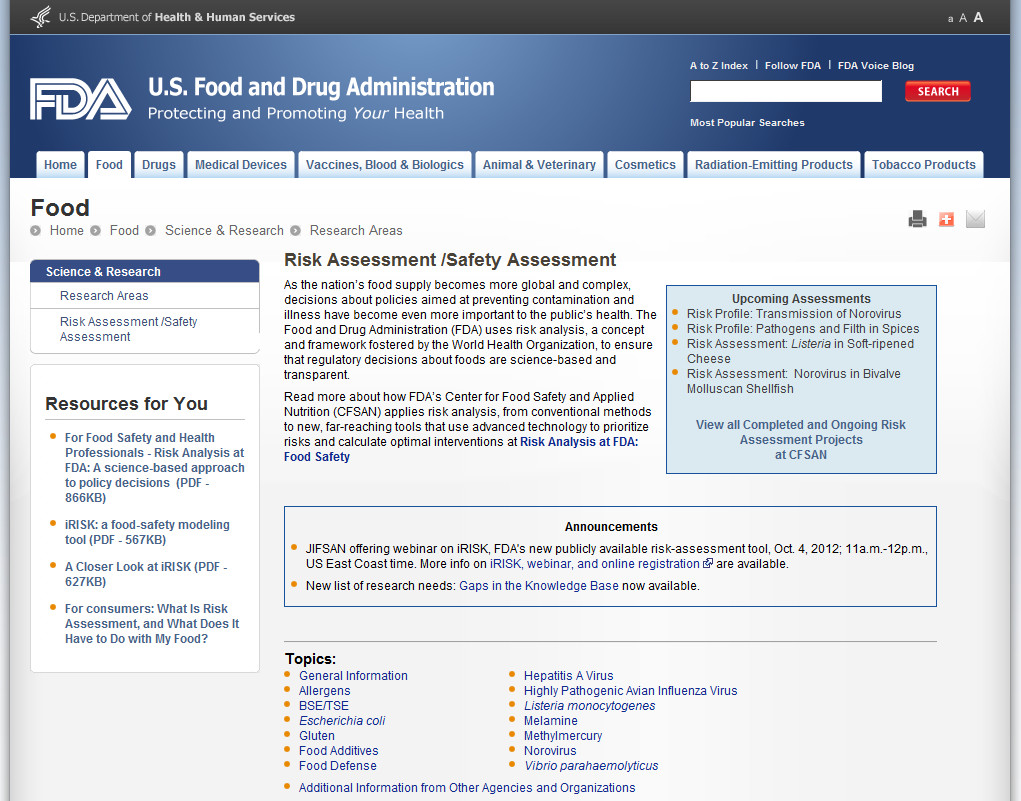1021x801 pixels.
Task: Open iRISK, webinar, and online registration link
Action: coord(594,564)
